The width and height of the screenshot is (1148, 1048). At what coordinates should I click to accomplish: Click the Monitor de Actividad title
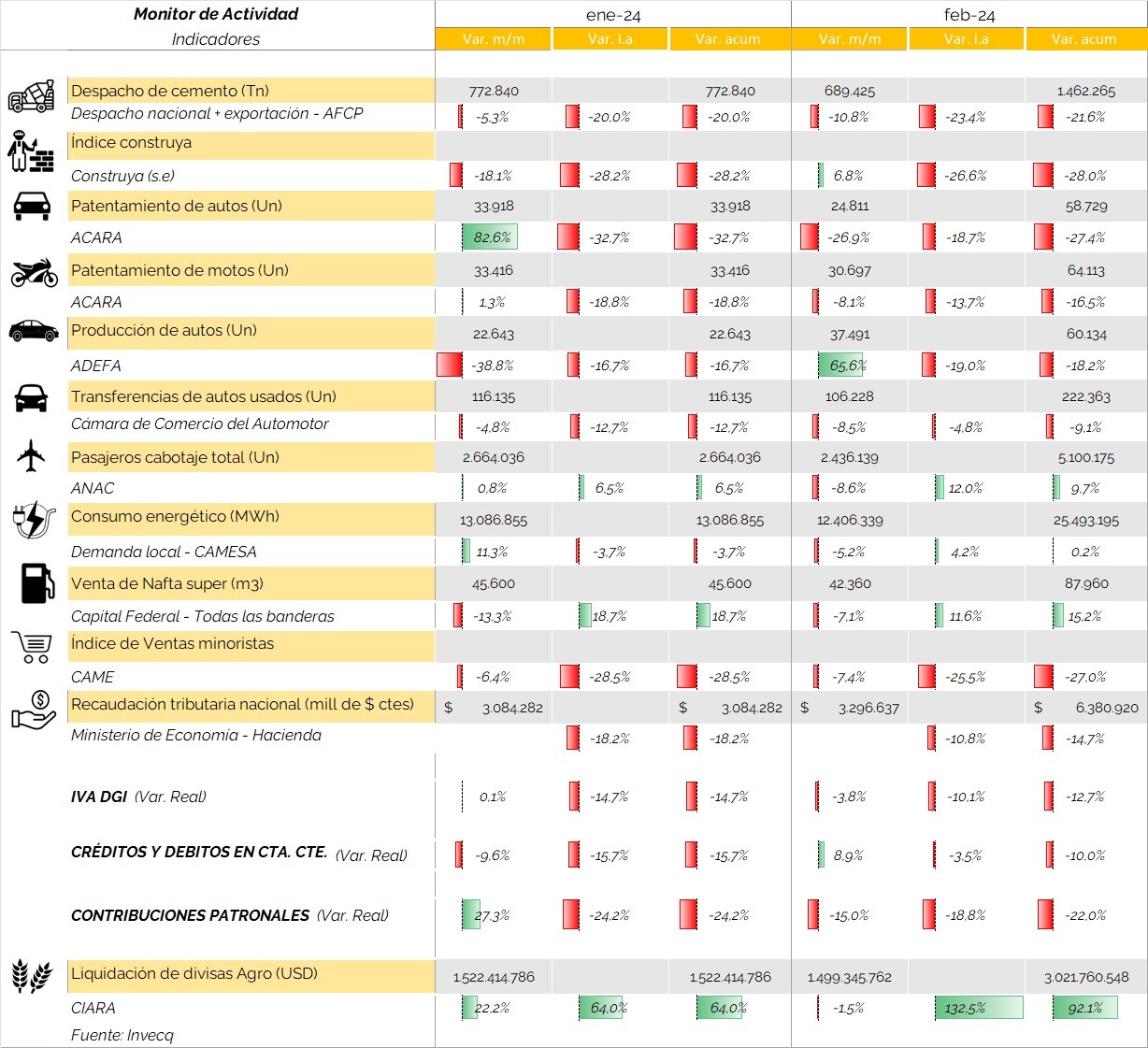click(x=216, y=14)
